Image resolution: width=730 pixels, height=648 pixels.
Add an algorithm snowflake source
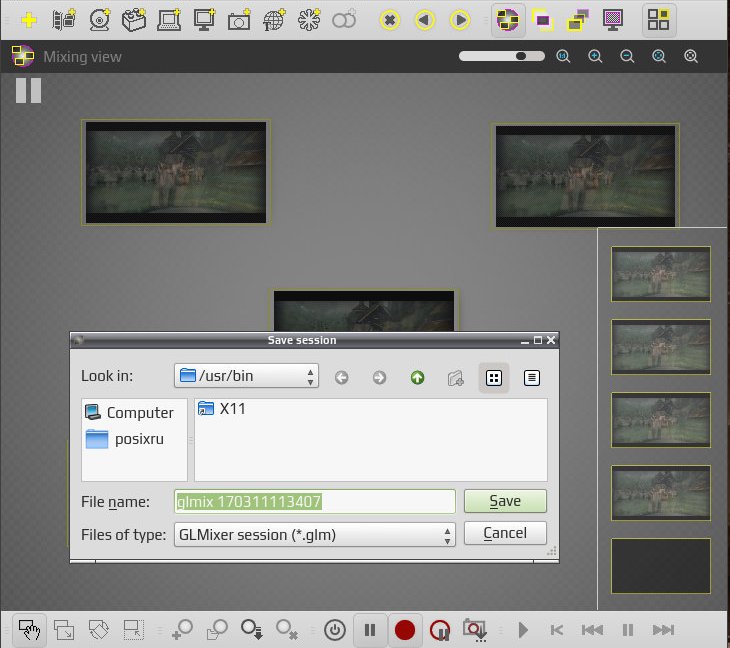309,20
